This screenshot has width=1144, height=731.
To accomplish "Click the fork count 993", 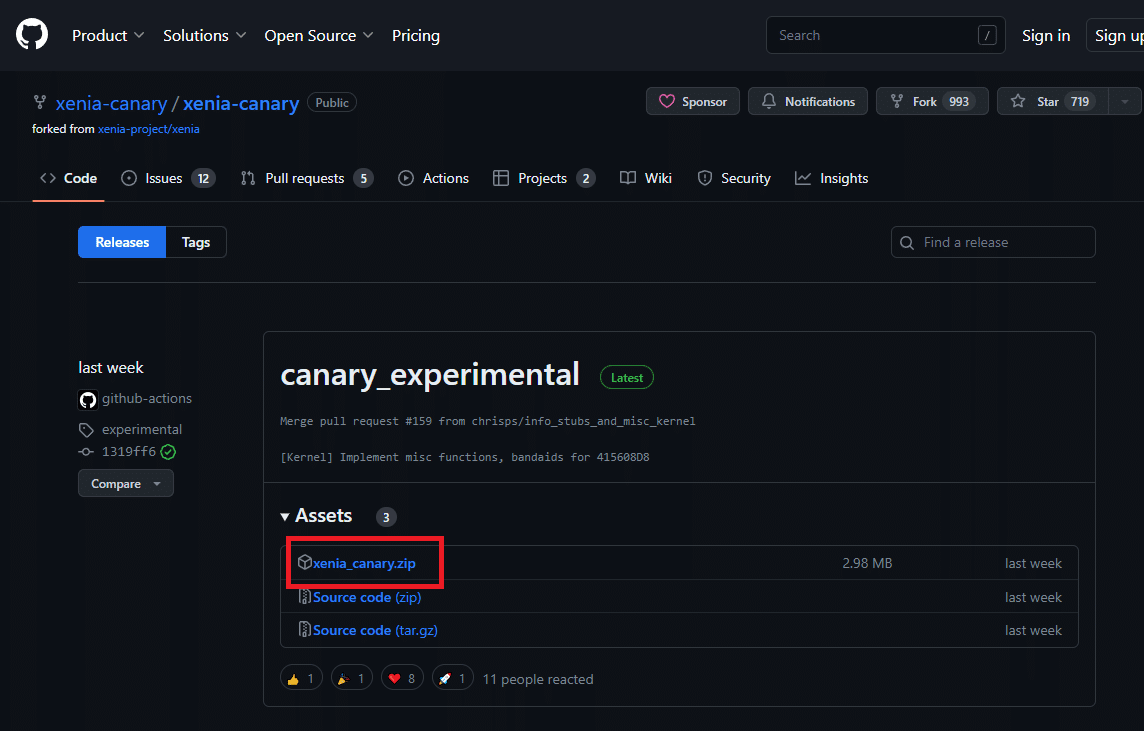I will pyautogui.click(x=959, y=101).
